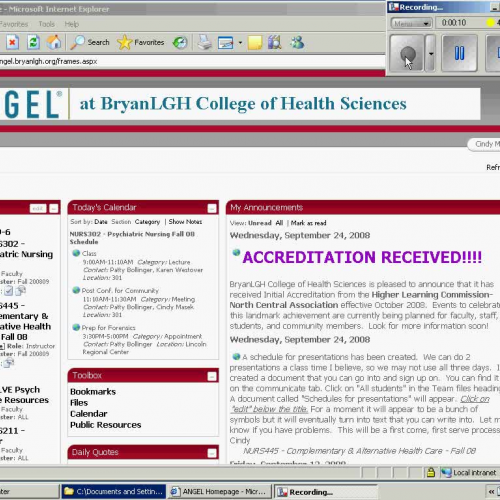The width and height of the screenshot is (500, 500).
Task: Click globe icon beside Accreditation announcement
Action: click(236, 252)
